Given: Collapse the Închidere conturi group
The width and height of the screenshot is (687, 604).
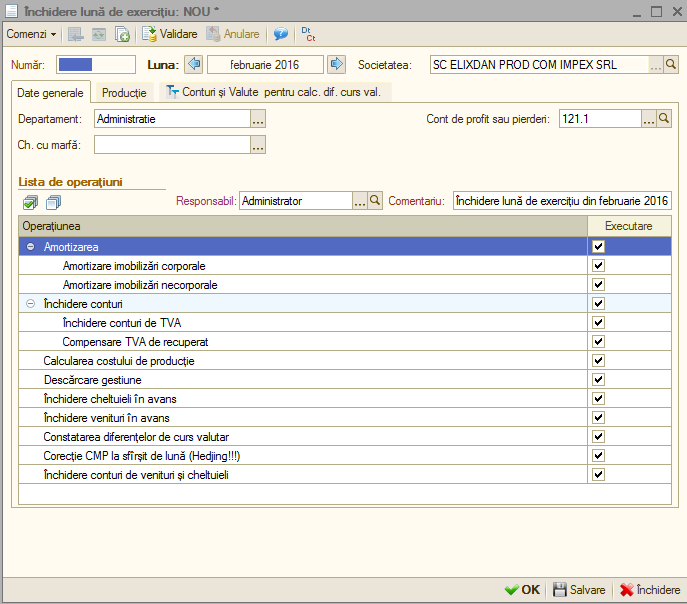Looking at the screenshot, I should 30,304.
